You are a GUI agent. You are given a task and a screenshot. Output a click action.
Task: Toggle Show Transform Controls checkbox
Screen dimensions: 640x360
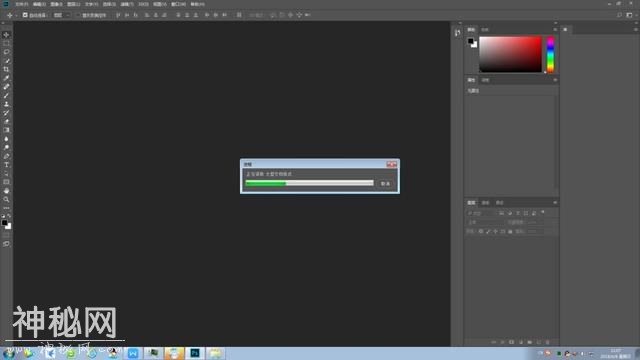[x=78, y=15]
